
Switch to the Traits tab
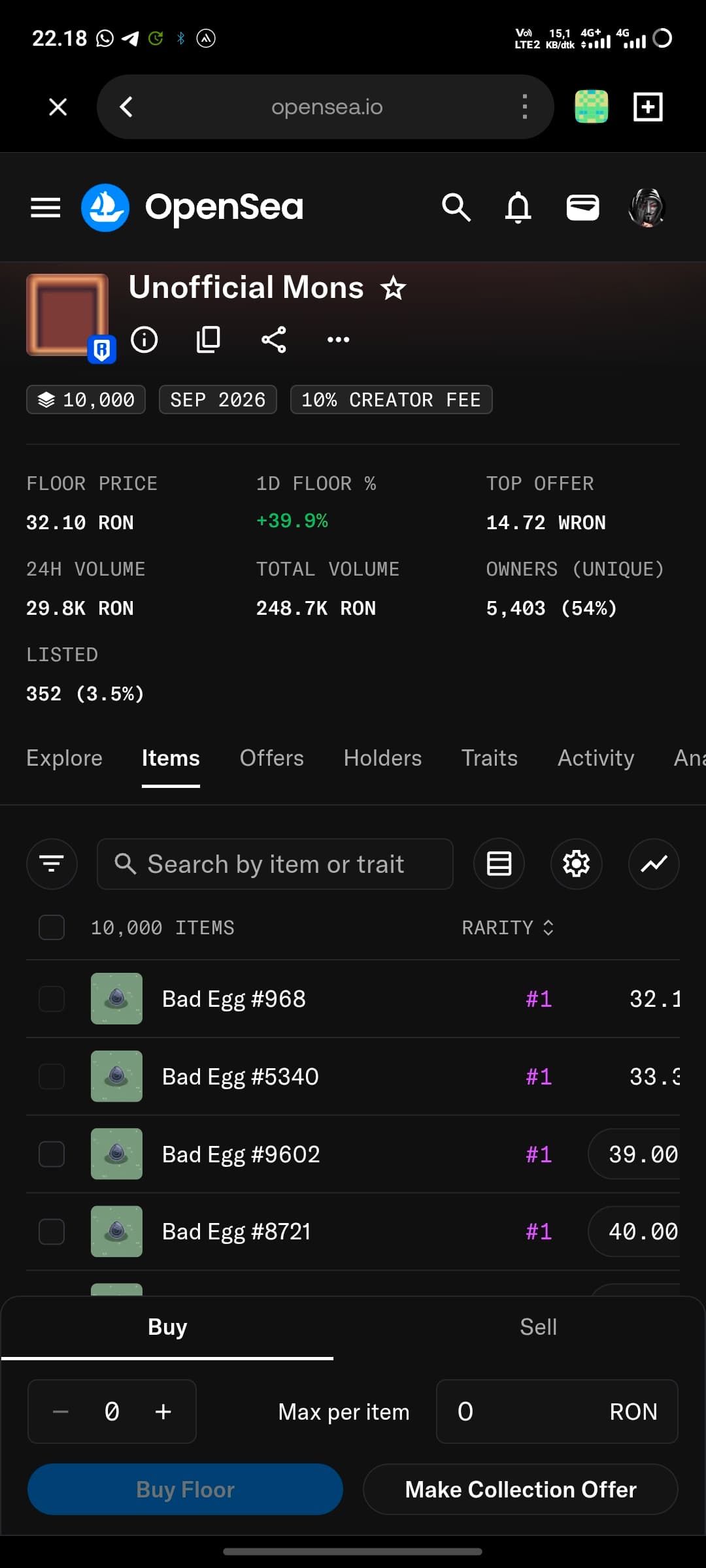pyautogui.click(x=490, y=758)
